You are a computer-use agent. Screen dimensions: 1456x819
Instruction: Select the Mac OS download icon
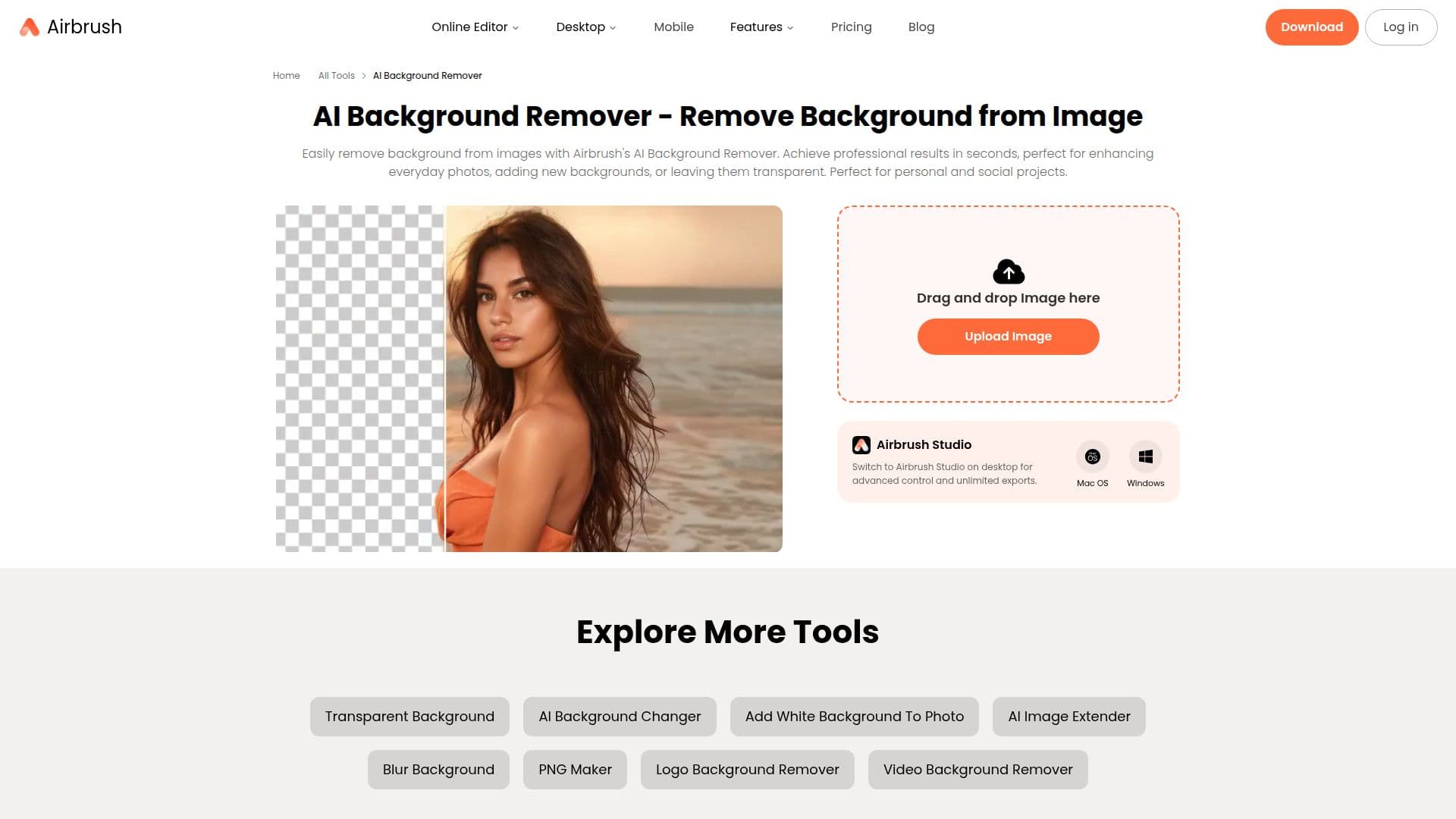pos(1092,457)
